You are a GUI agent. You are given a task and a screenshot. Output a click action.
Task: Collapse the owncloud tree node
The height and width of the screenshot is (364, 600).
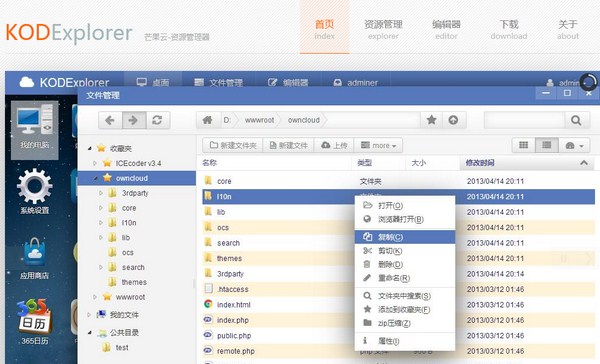click(95, 178)
